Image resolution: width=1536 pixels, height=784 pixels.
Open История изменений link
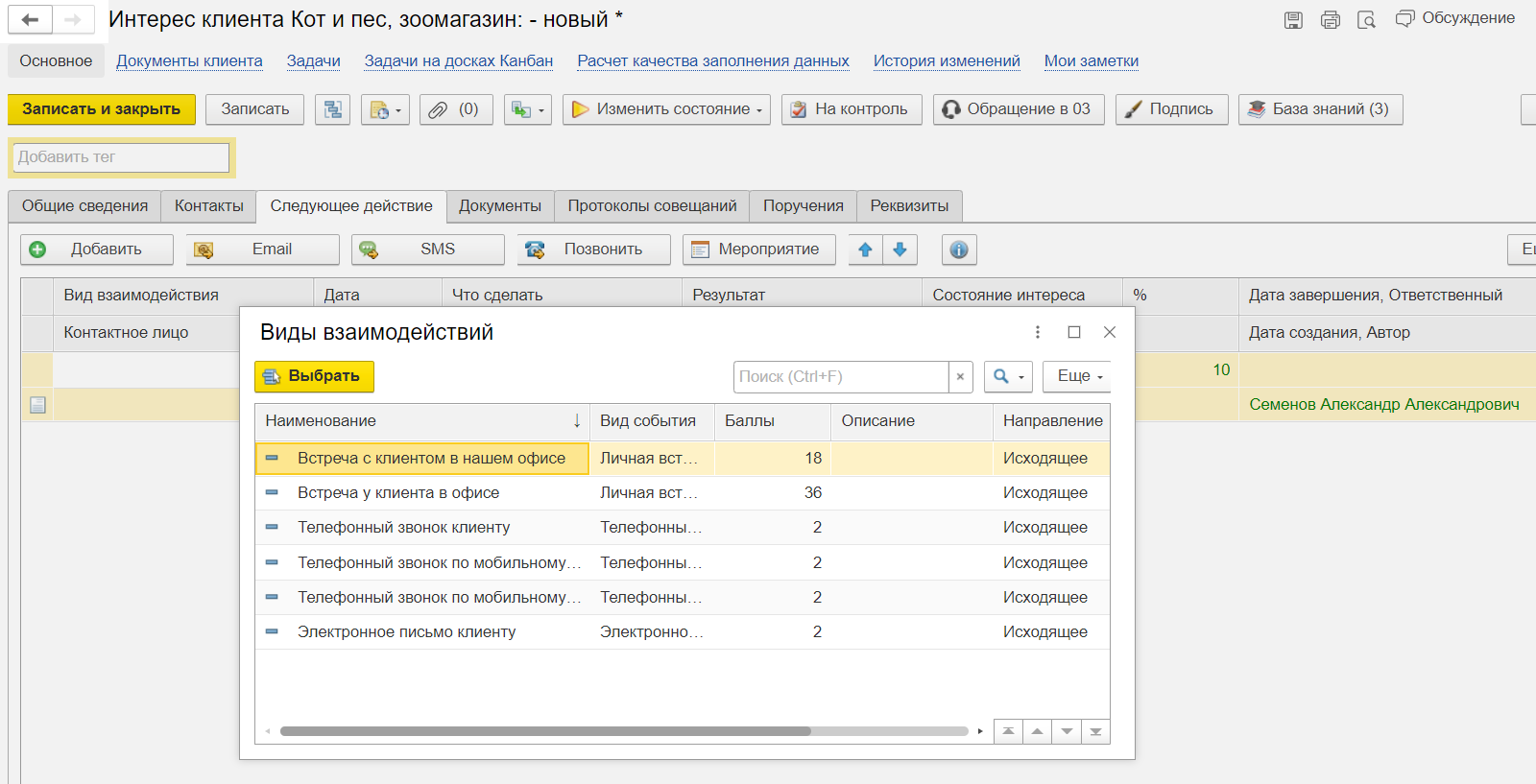[947, 61]
